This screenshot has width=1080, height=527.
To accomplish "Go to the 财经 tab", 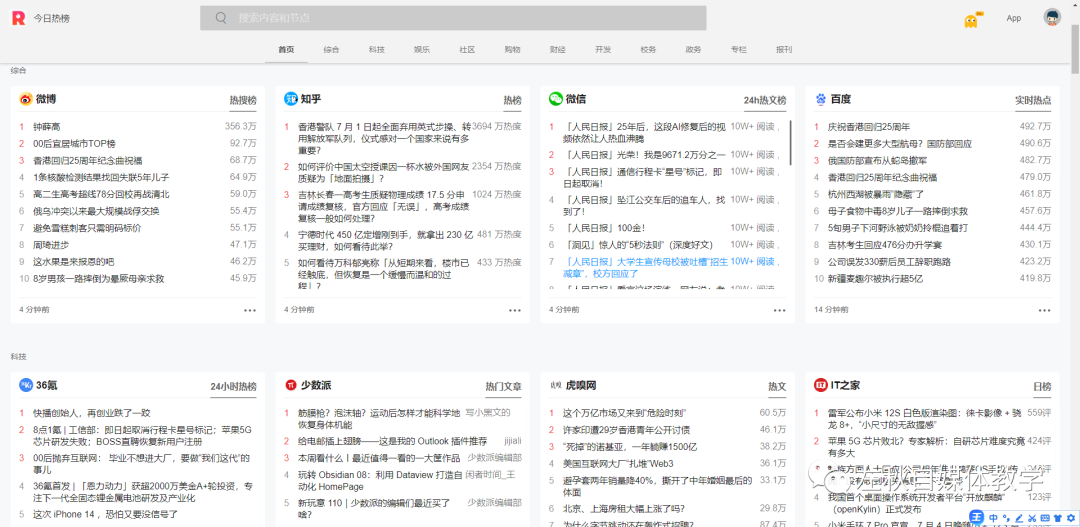I will pyautogui.click(x=558, y=50).
